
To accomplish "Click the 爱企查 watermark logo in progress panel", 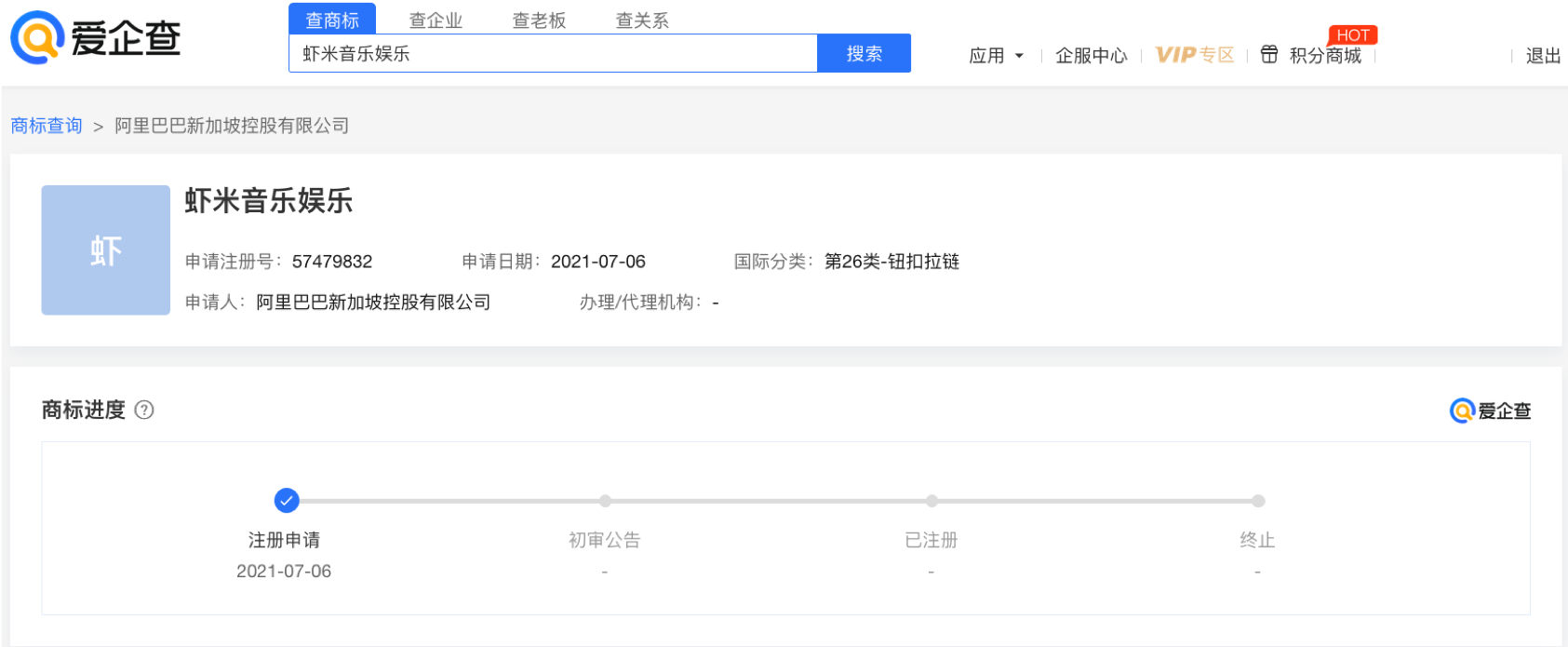I will 1490,411.
